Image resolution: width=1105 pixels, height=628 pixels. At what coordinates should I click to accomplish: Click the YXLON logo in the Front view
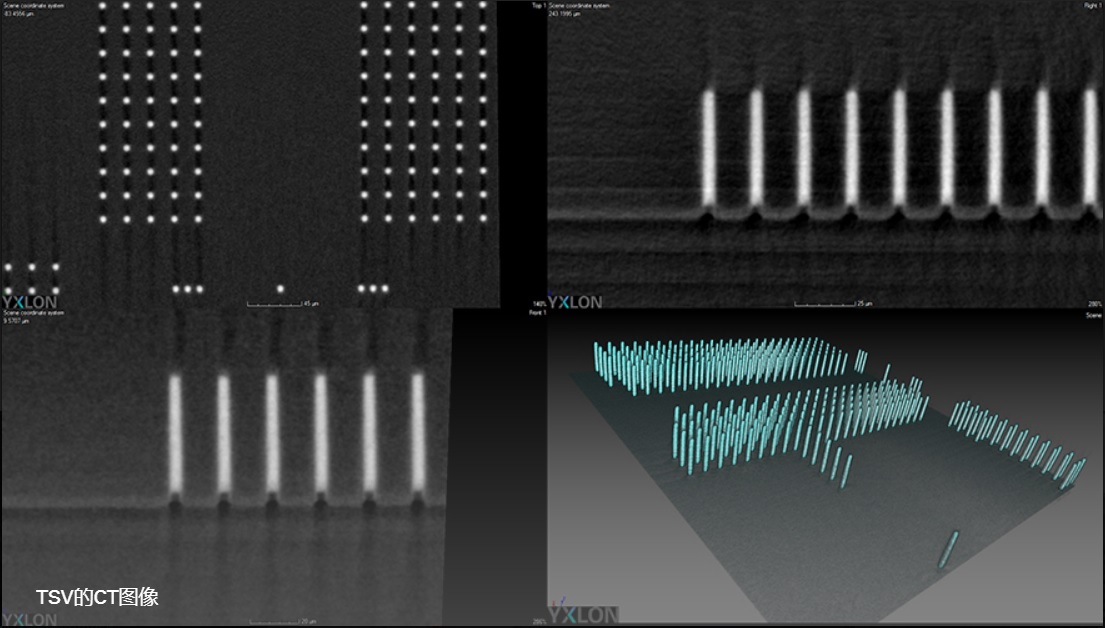[30, 619]
